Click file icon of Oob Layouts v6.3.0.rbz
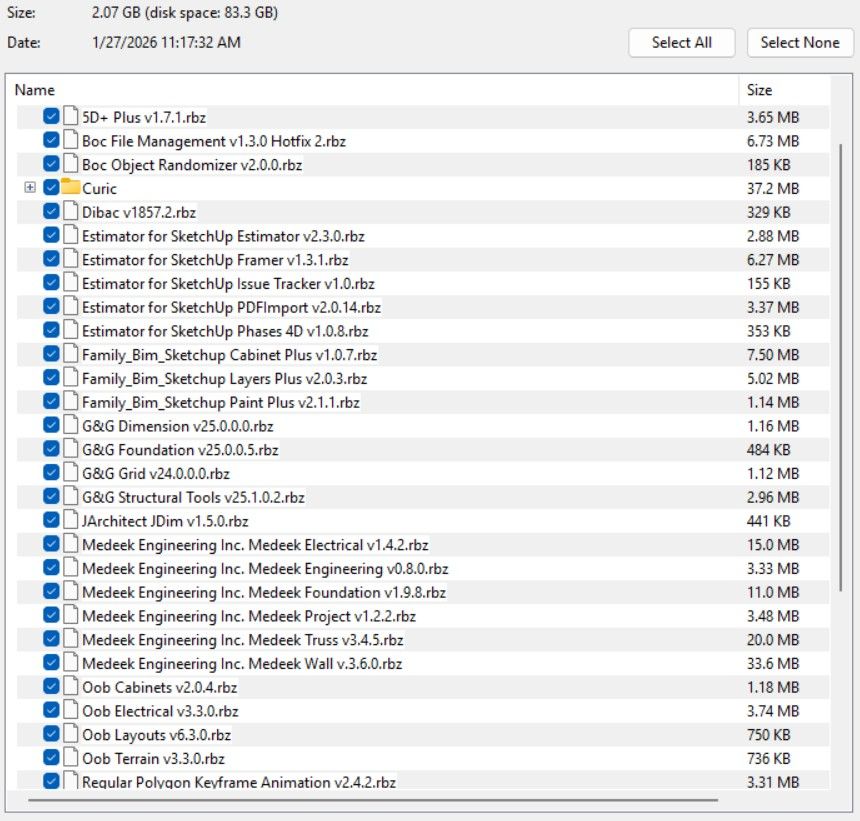This screenshot has width=860, height=821. pos(70,734)
